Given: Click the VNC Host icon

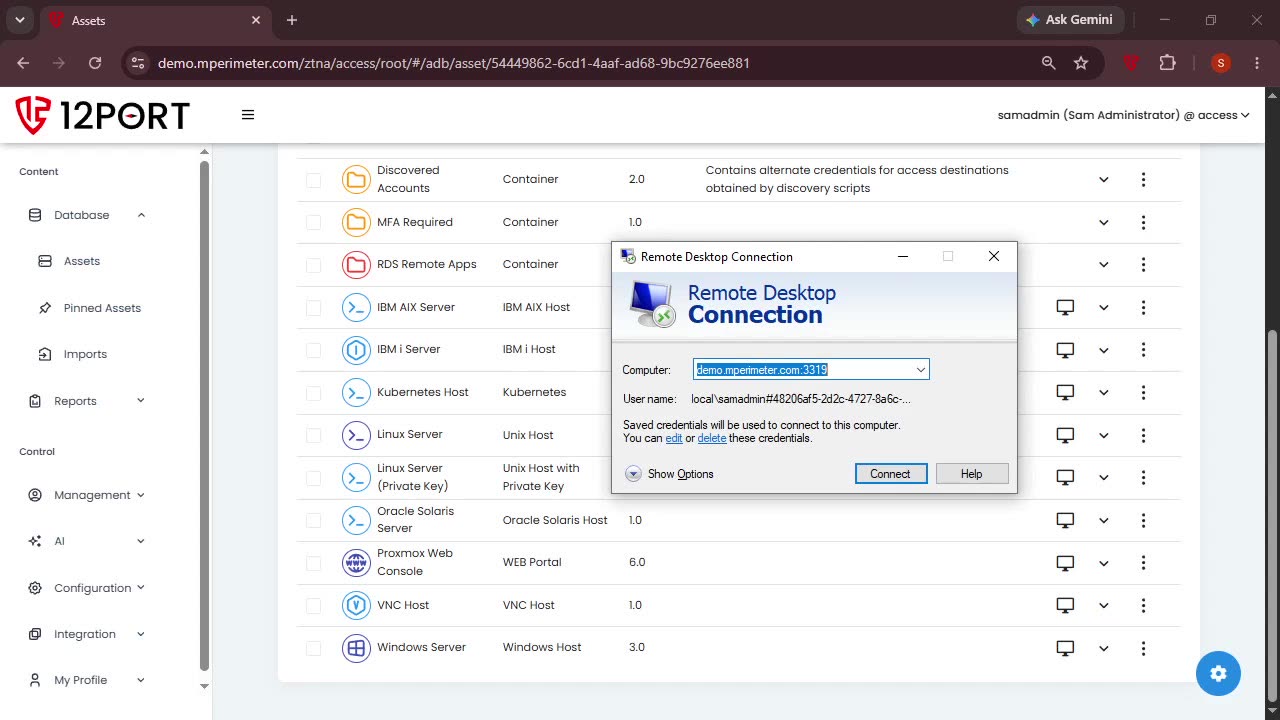Looking at the screenshot, I should click(356, 605).
